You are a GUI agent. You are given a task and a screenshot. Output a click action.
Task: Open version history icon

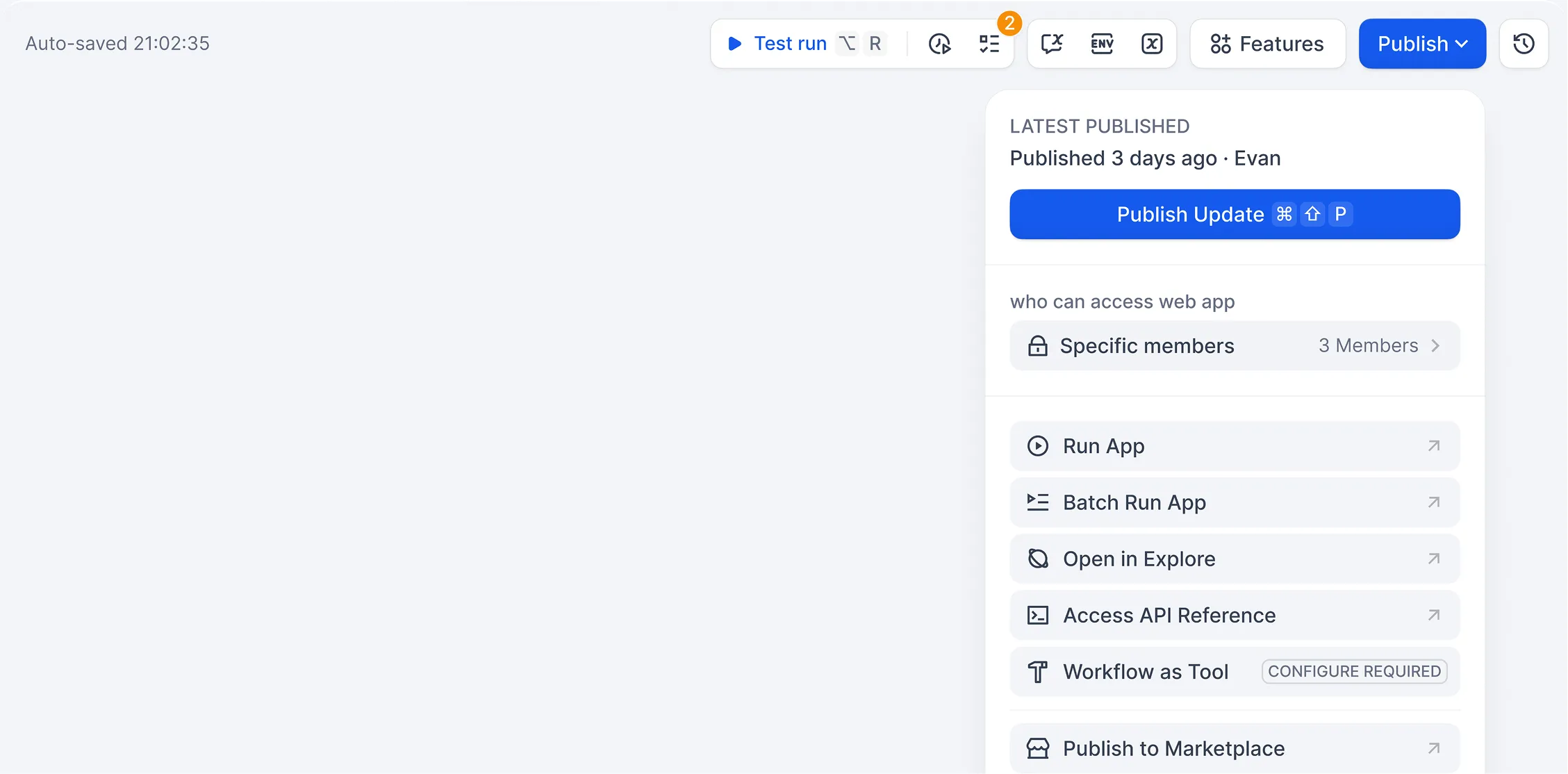(x=1524, y=44)
